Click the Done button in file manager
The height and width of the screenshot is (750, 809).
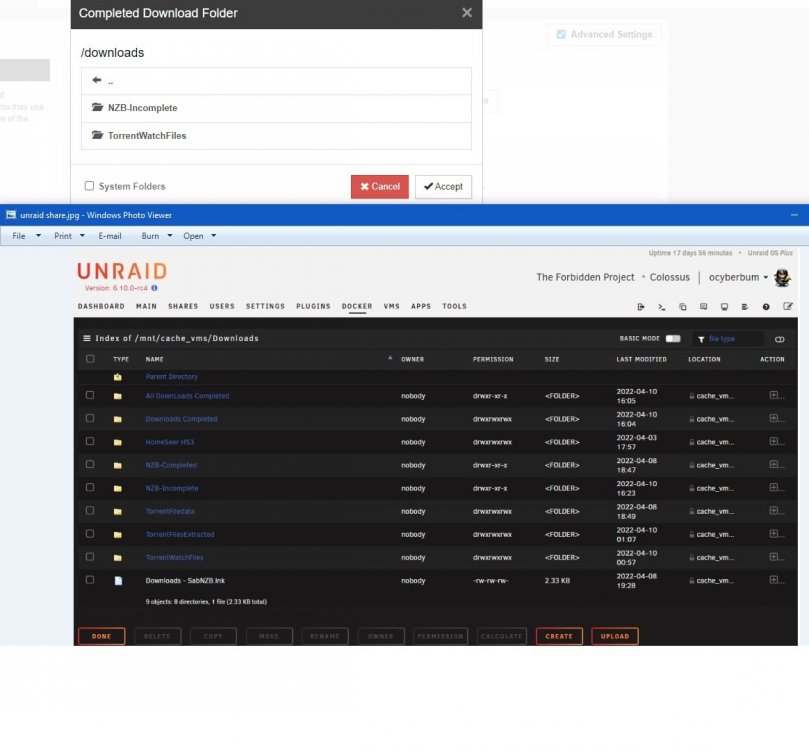click(102, 636)
